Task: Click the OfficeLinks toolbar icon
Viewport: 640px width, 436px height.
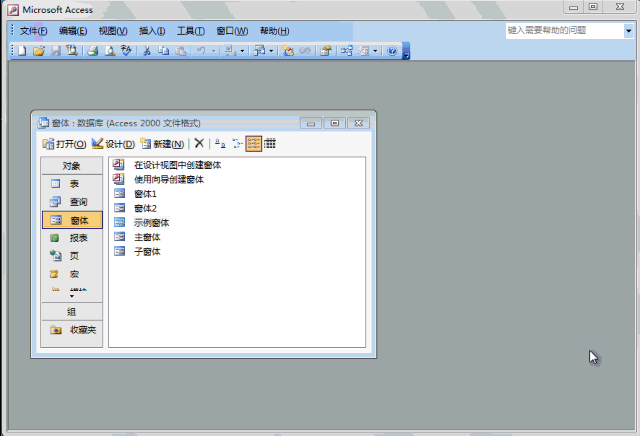Action: click(x=230, y=51)
